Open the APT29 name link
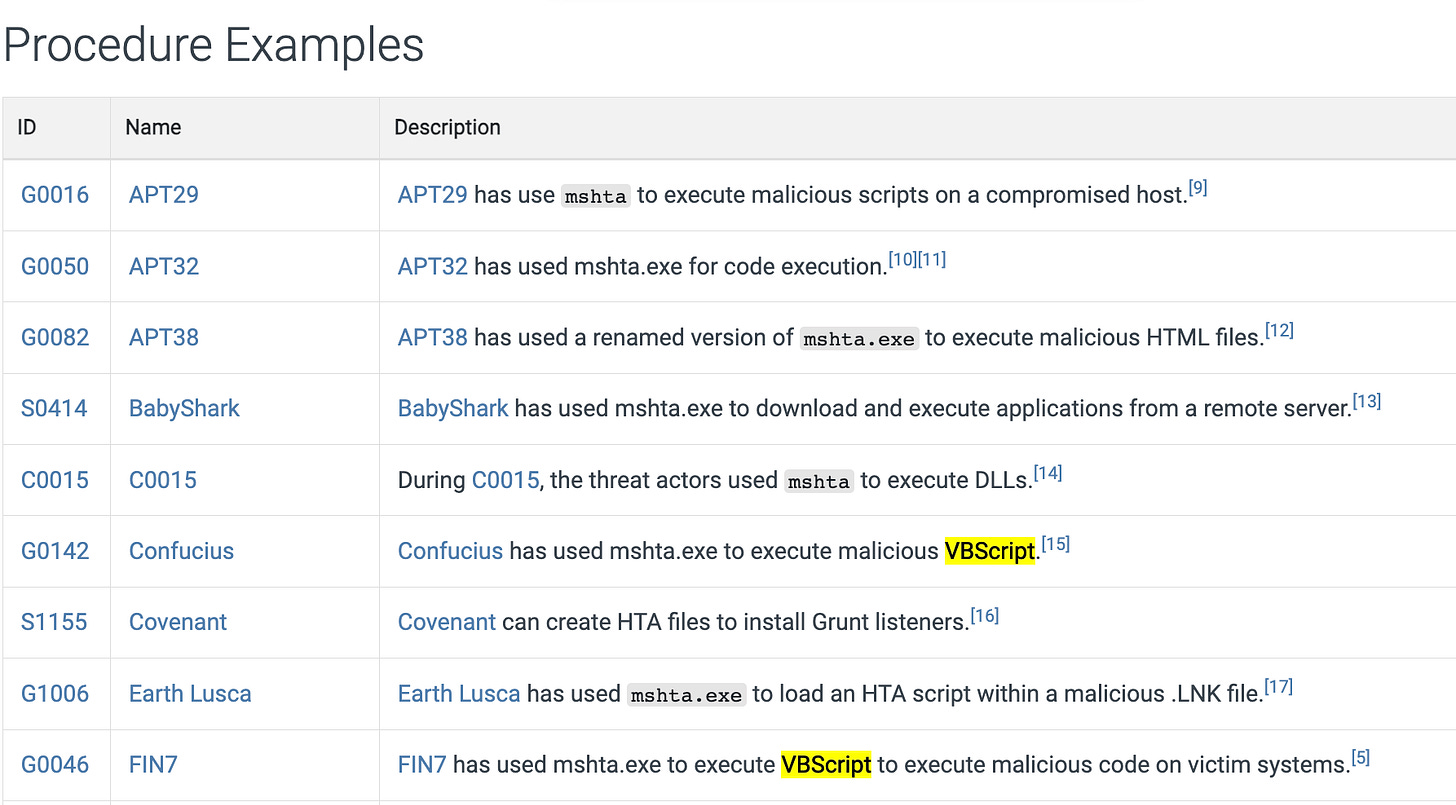Screen dimensions: 1456x805 point(164,195)
